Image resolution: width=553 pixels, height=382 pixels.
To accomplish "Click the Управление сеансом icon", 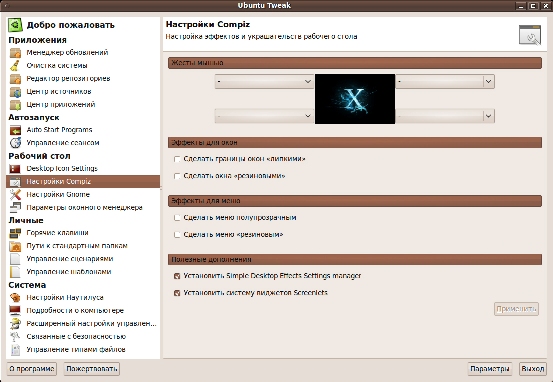I will click(15, 143).
